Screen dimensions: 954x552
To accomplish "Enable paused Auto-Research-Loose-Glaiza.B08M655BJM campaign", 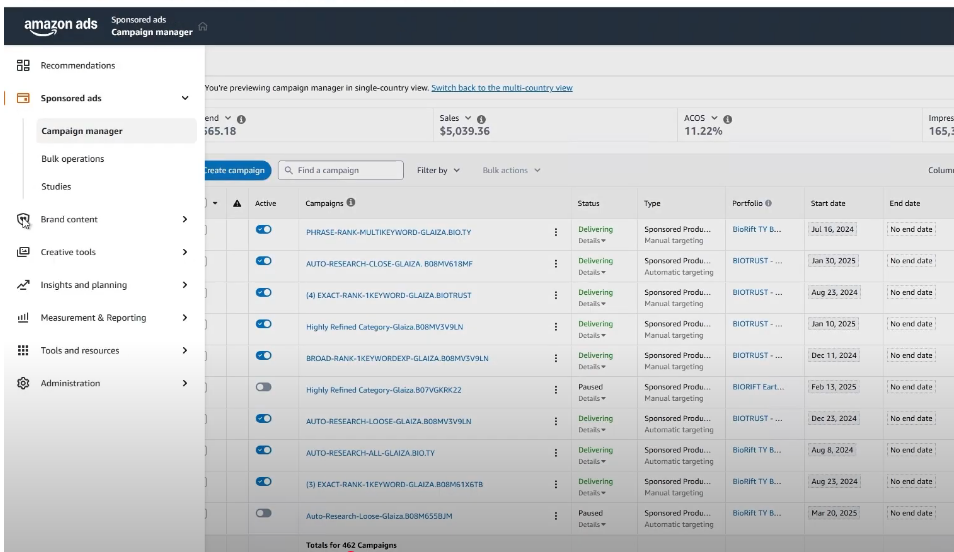I will [x=263, y=513].
